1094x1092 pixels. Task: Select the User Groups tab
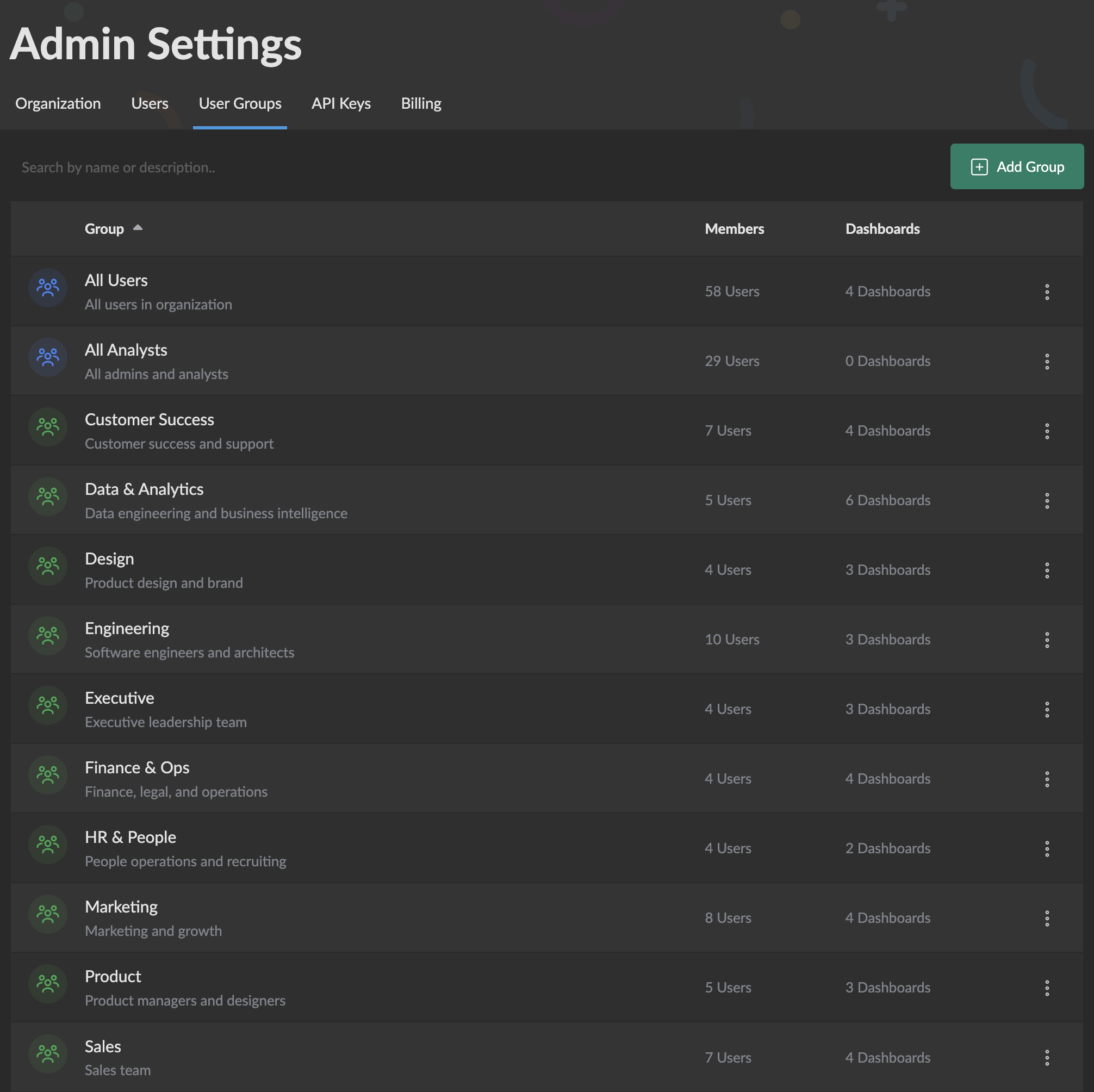[240, 104]
